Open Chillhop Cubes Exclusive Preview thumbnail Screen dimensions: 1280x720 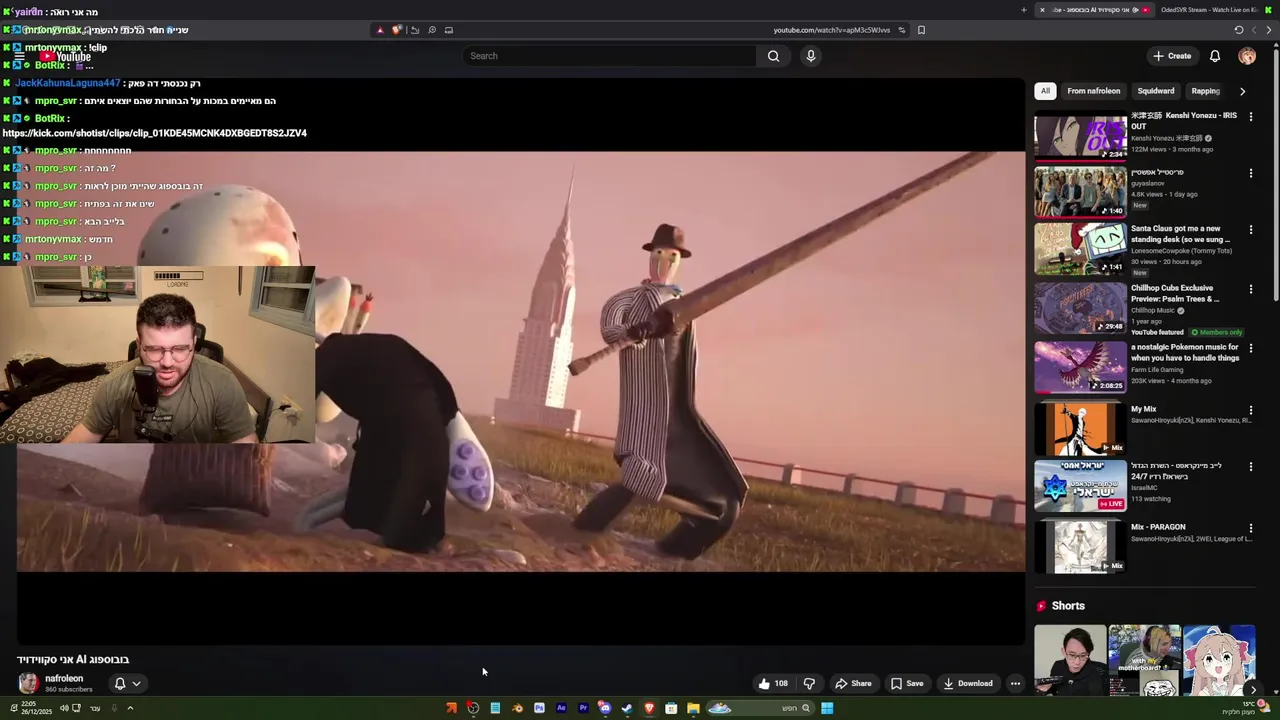click(1080, 307)
